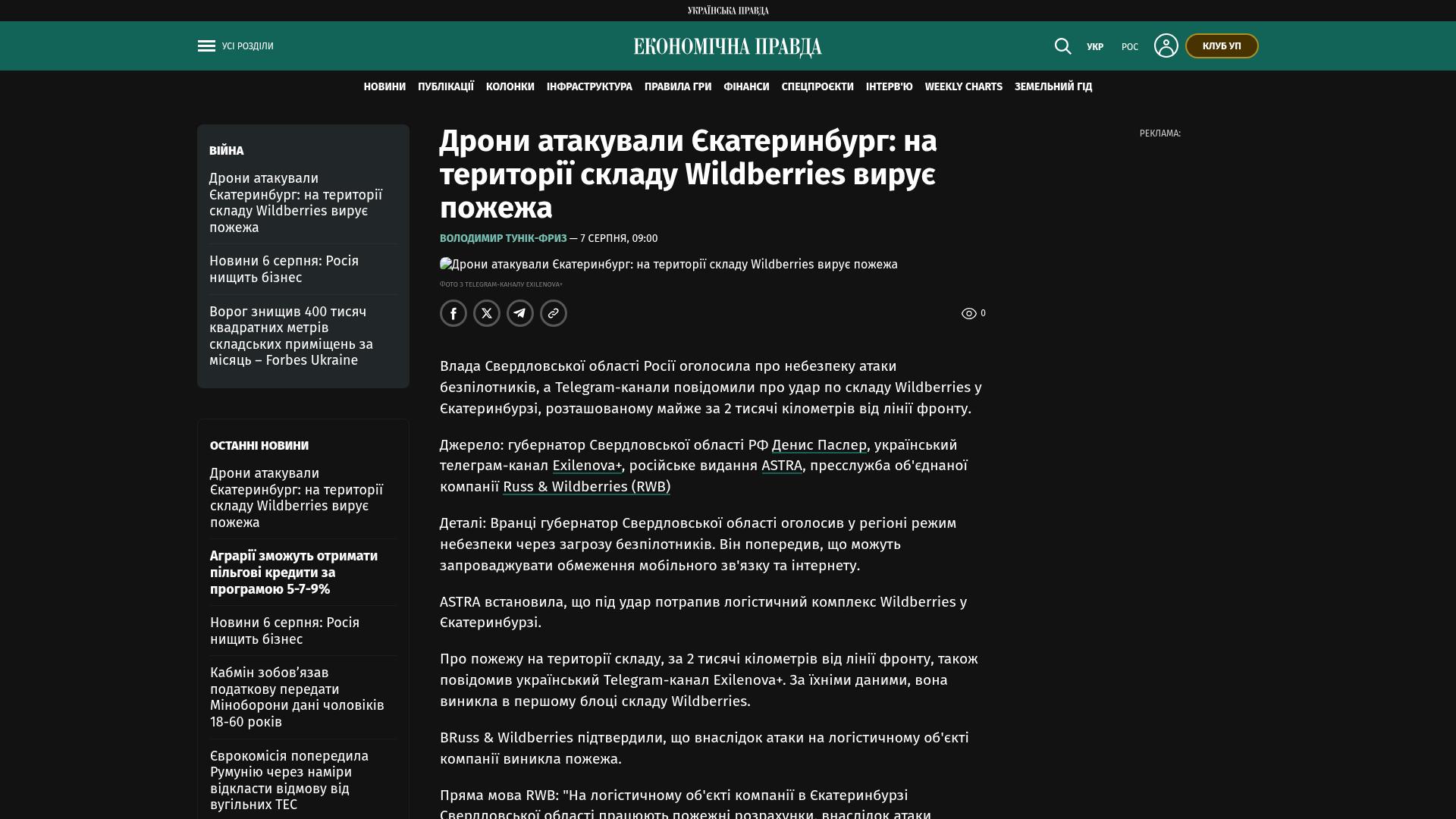Screen dimensions: 1456x819
Task: Click the date 7 серпня, 09:00
Action: (619, 238)
